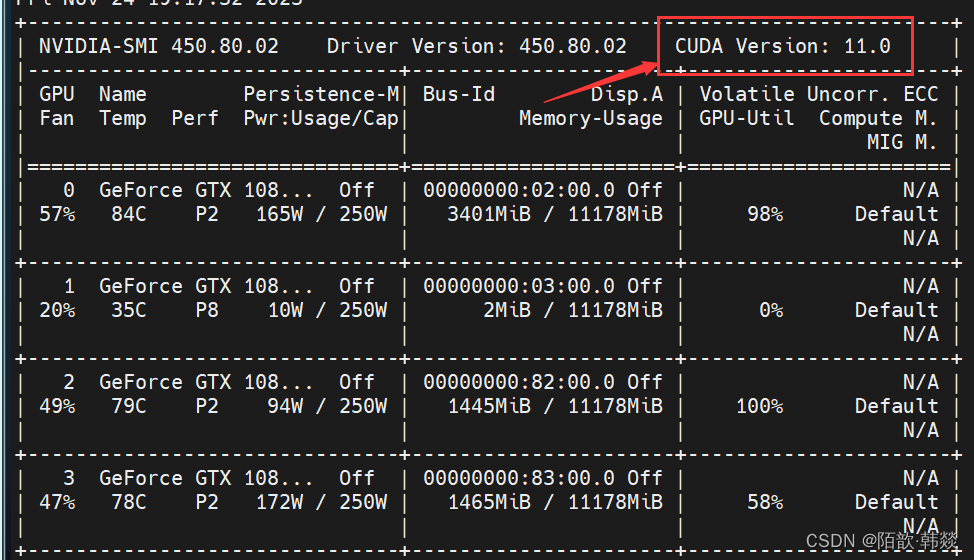The height and width of the screenshot is (560, 974).
Task: Click the MIG M. header text
Action: pos(902,142)
